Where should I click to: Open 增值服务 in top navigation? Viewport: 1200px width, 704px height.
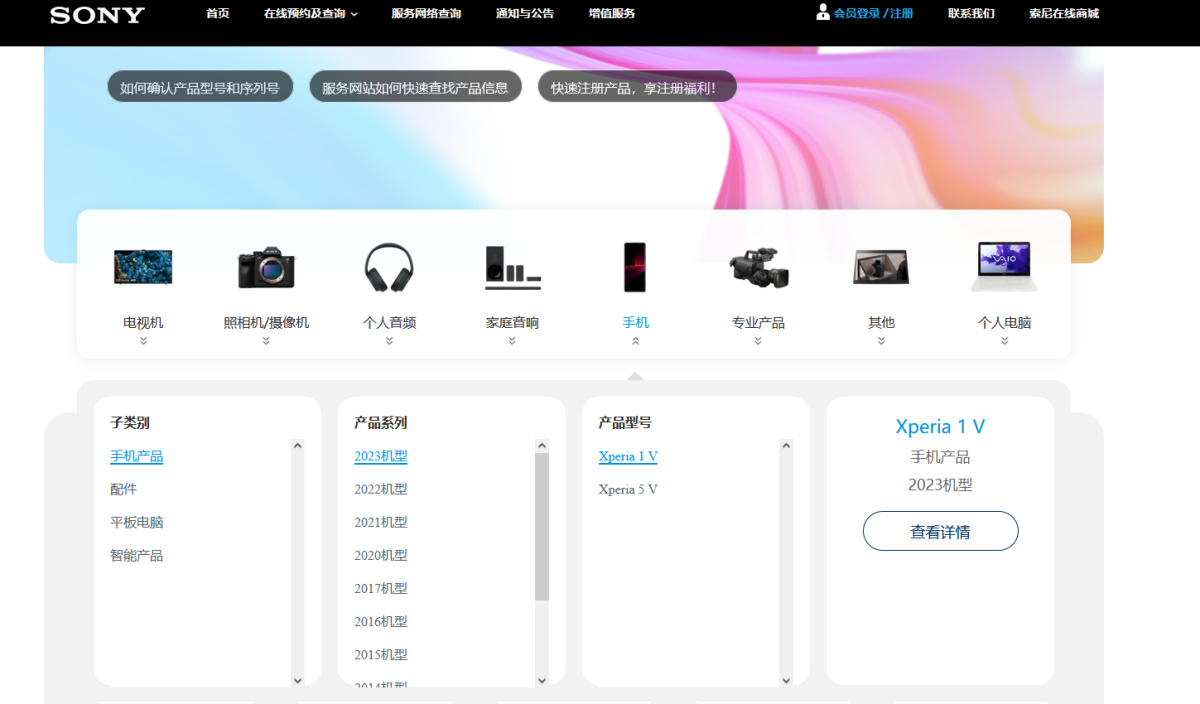pyautogui.click(x=612, y=14)
